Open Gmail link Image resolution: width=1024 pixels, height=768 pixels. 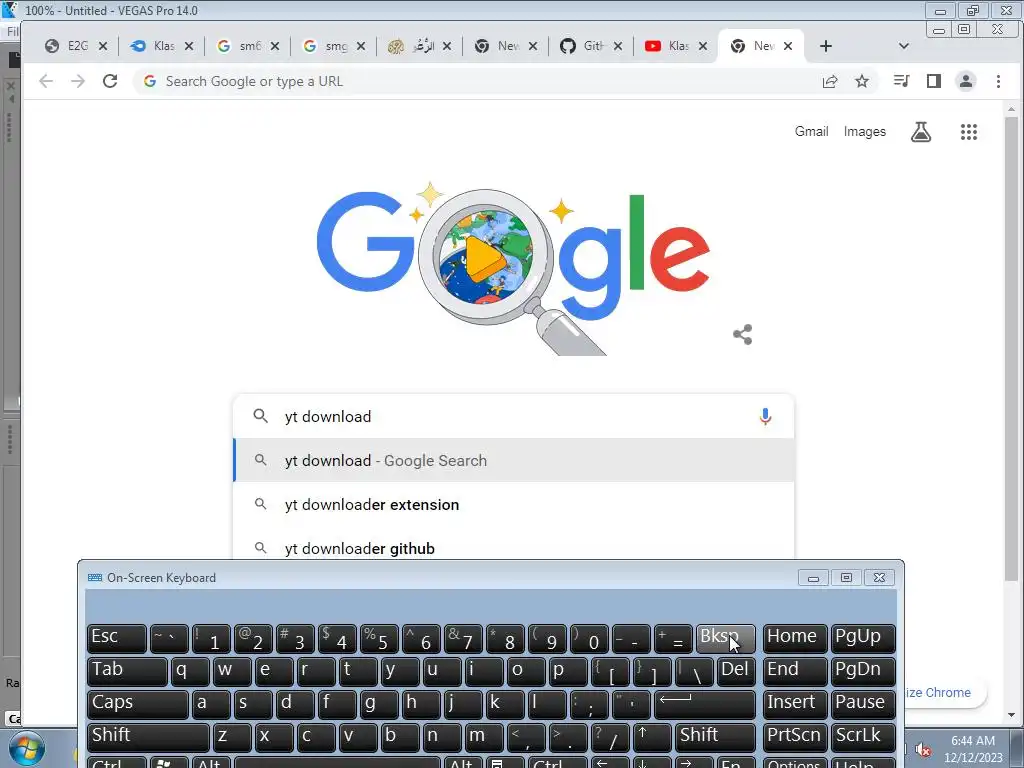[x=811, y=131]
